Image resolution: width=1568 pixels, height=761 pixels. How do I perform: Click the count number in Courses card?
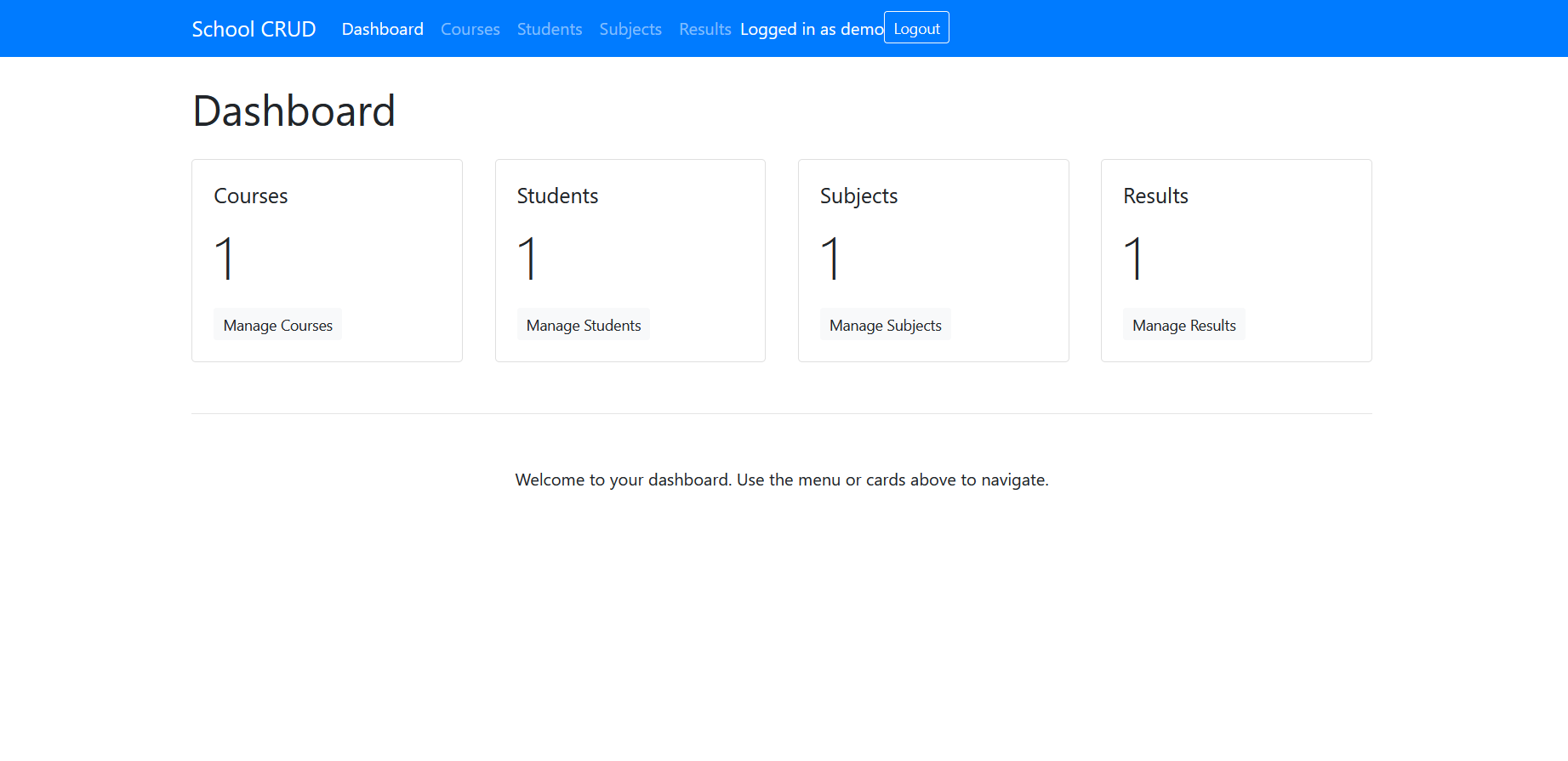coord(225,258)
